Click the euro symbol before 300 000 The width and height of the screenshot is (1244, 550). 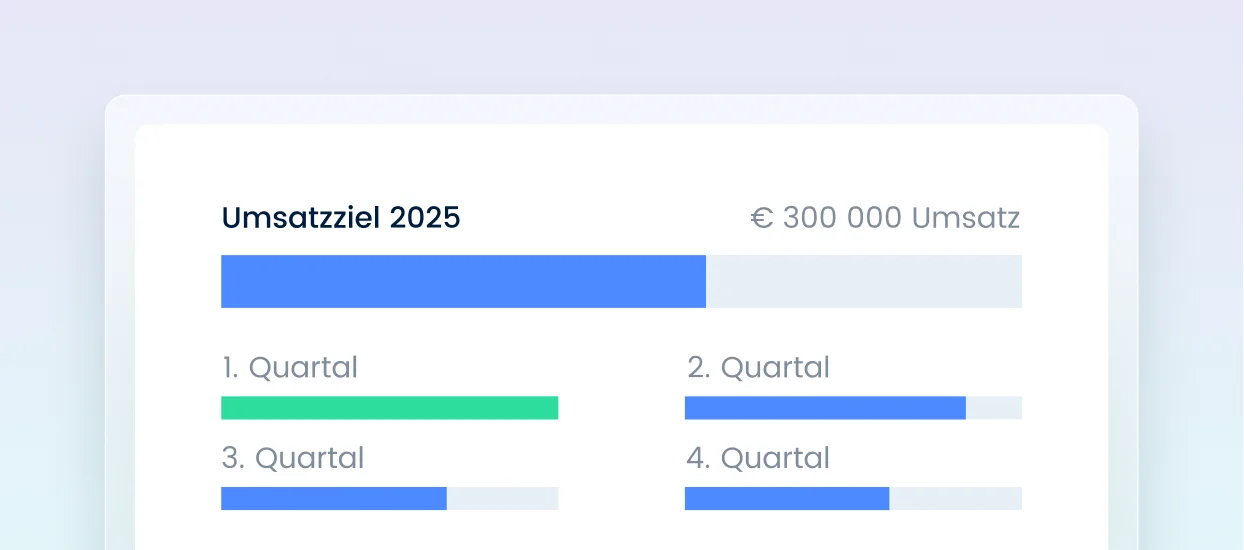(x=762, y=218)
